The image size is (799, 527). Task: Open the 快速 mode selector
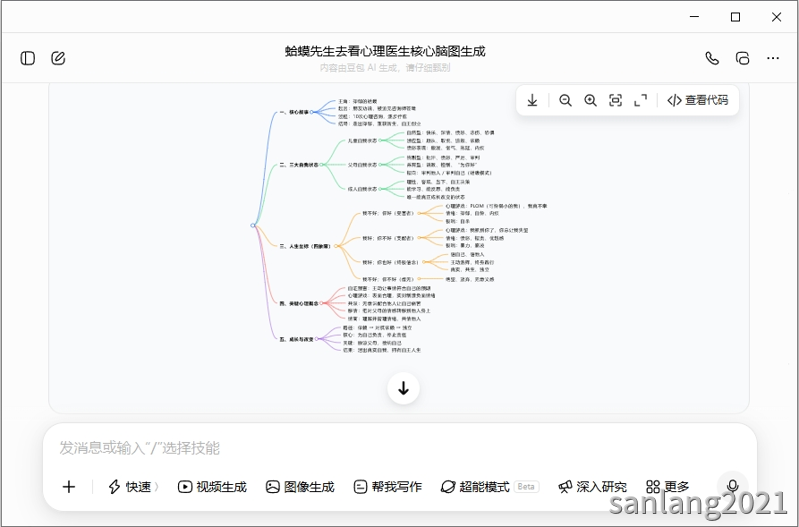134,487
